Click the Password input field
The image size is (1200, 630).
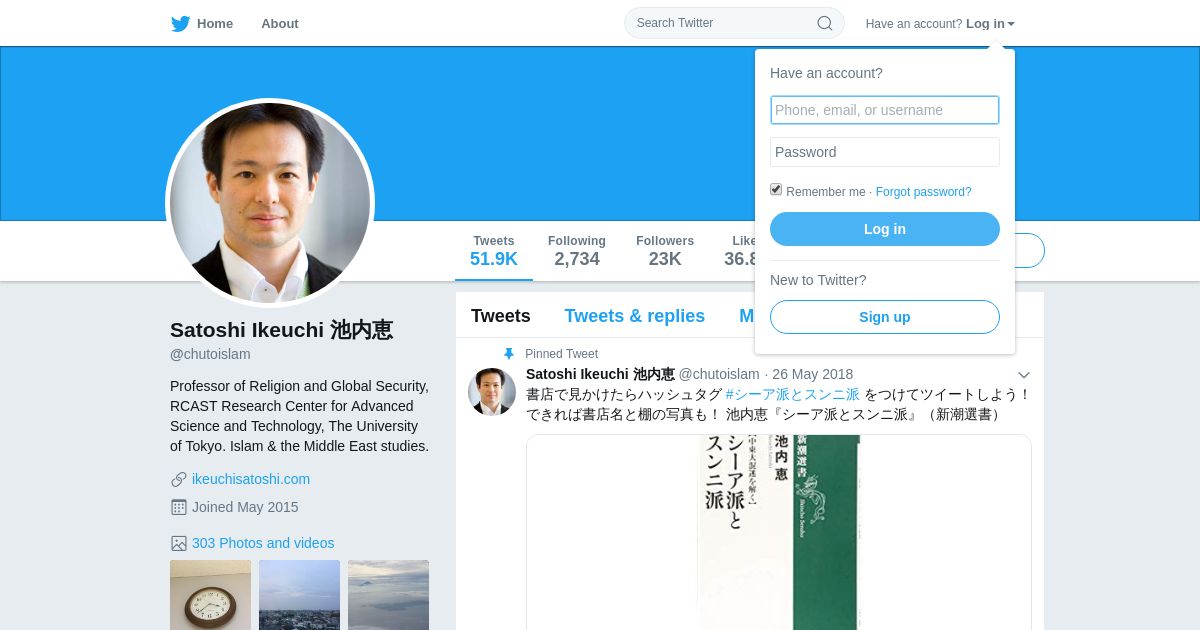pos(885,152)
